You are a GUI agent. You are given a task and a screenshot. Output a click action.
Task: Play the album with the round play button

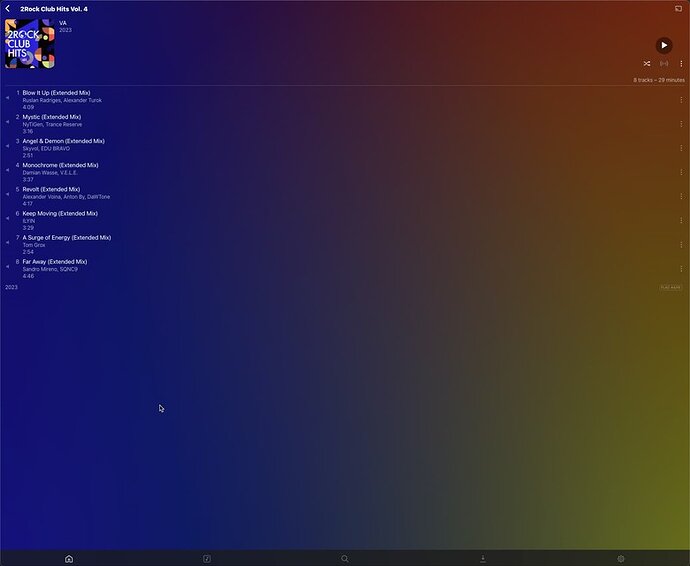click(664, 45)
